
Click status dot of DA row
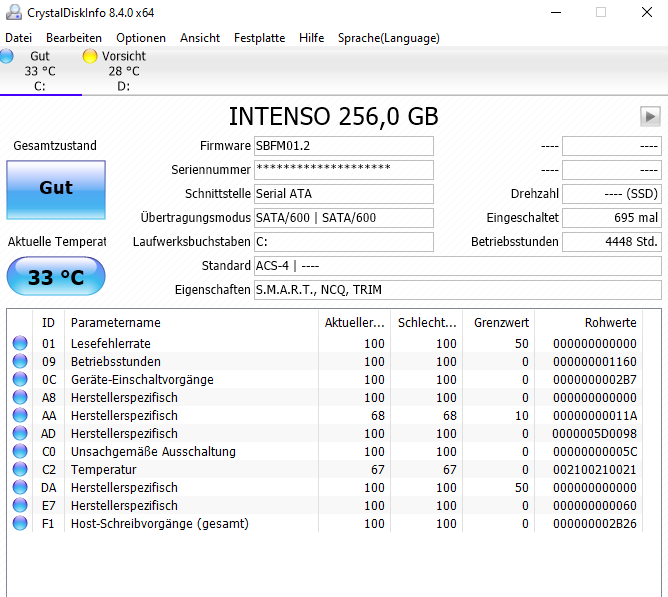(20, 487)
